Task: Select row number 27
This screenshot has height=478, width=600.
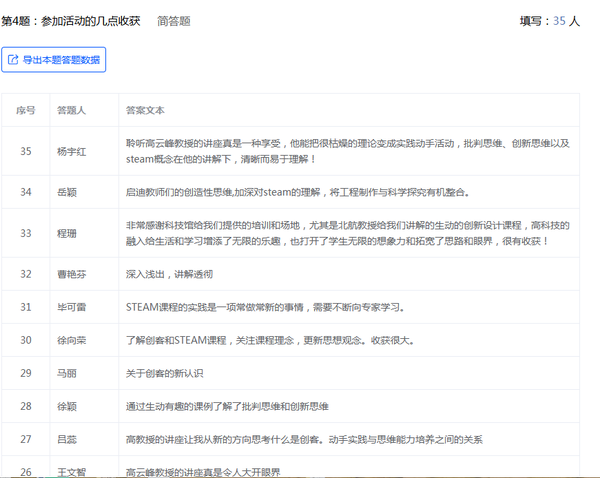Action: tap(26, 439)
